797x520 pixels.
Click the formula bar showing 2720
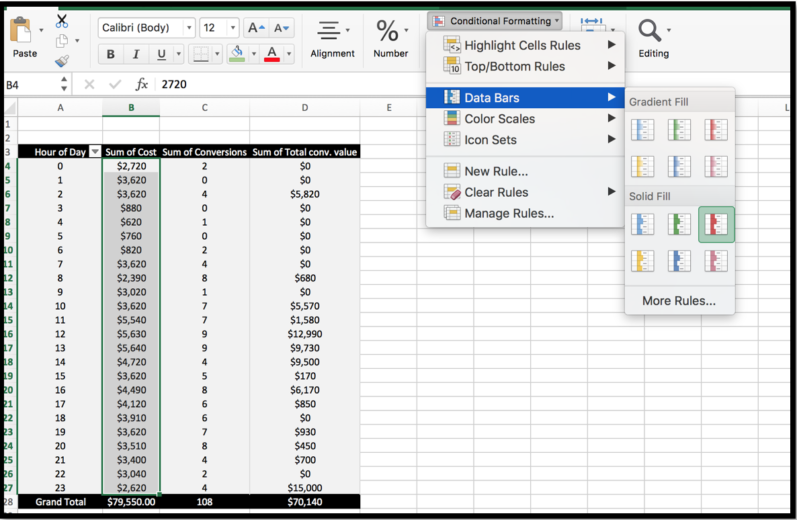(x=290, y=84)
